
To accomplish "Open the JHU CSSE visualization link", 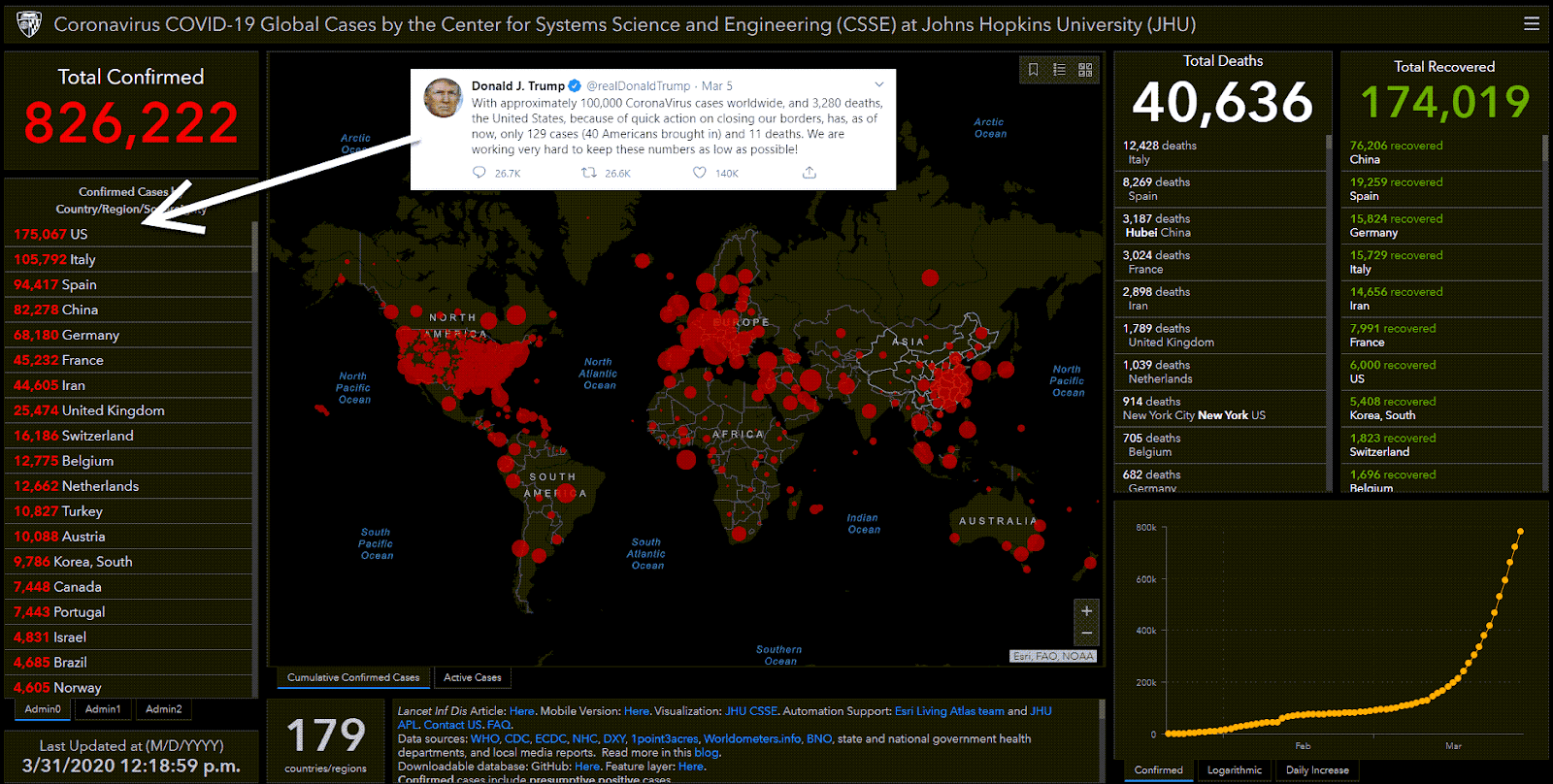I will point(751,711).
